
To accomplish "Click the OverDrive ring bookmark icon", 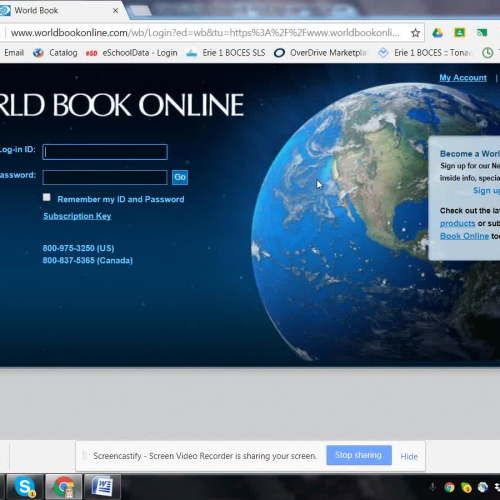I will tap(279, 53).
